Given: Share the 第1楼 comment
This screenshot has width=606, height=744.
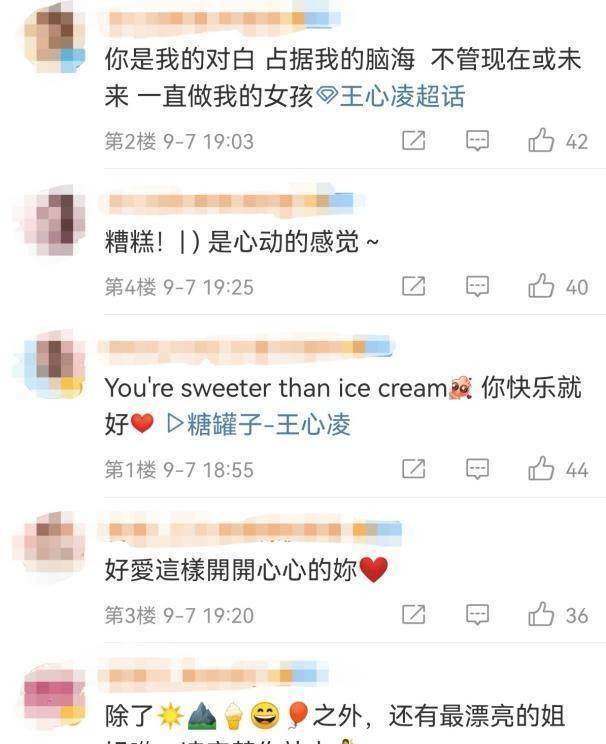Looking at the screenshot, I should [x=413, y=469].
